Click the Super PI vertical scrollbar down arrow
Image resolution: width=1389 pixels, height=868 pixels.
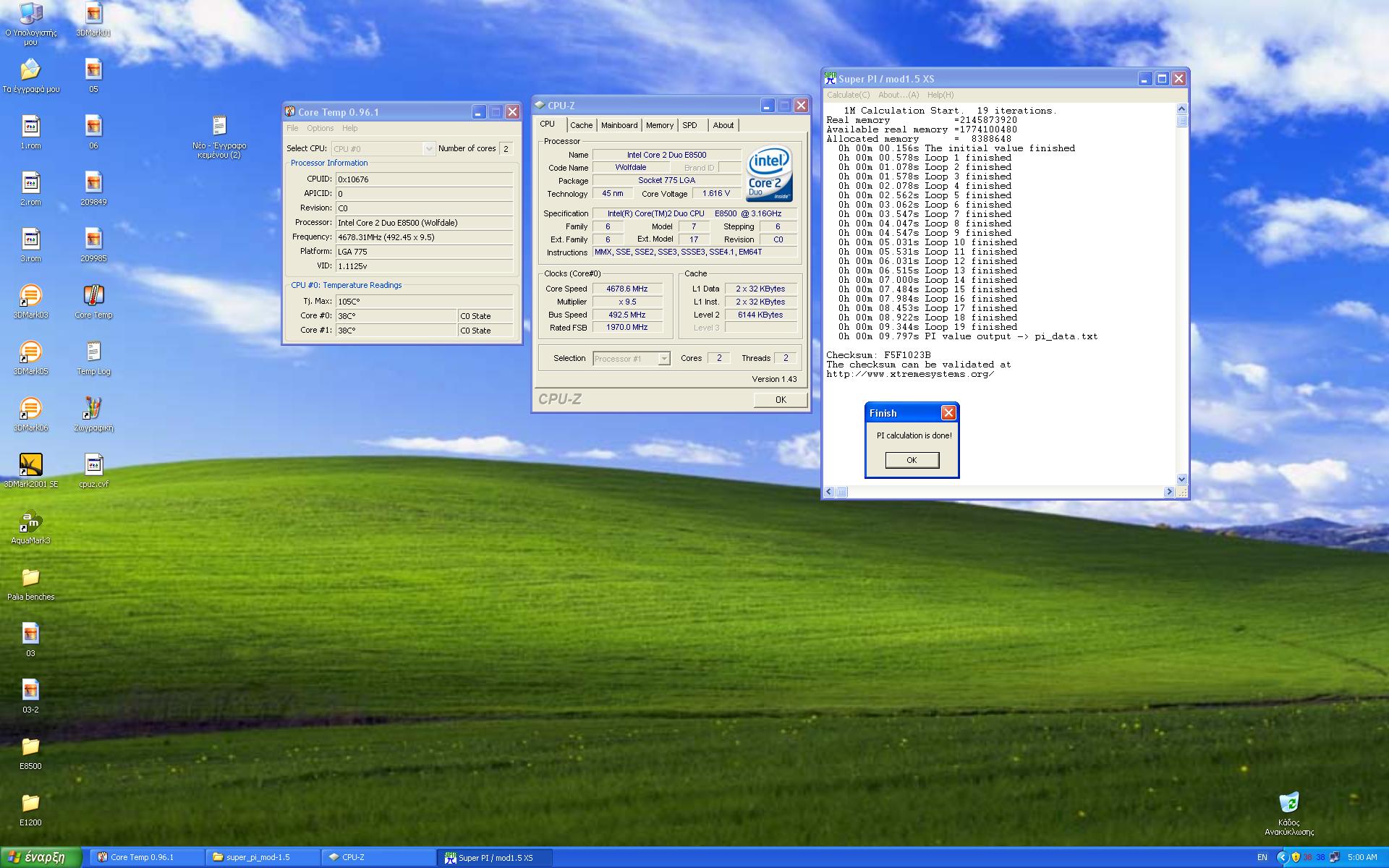tap(1182, 480)
